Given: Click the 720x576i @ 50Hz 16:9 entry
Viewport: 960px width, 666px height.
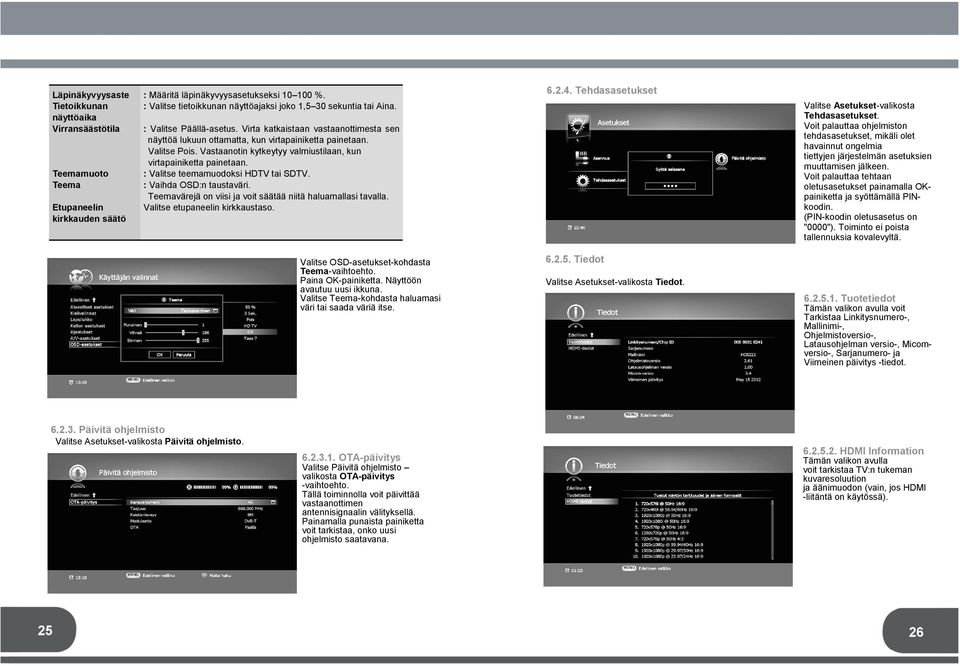Looking at the screenshot, I should [x=659, y=504].
